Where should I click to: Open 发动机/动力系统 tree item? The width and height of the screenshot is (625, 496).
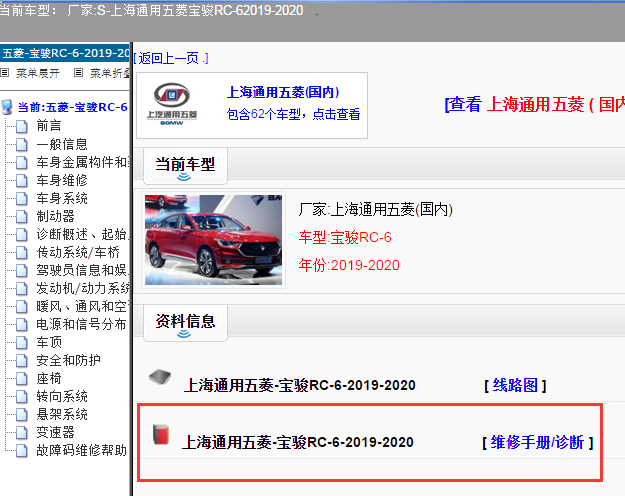(82, 288)
